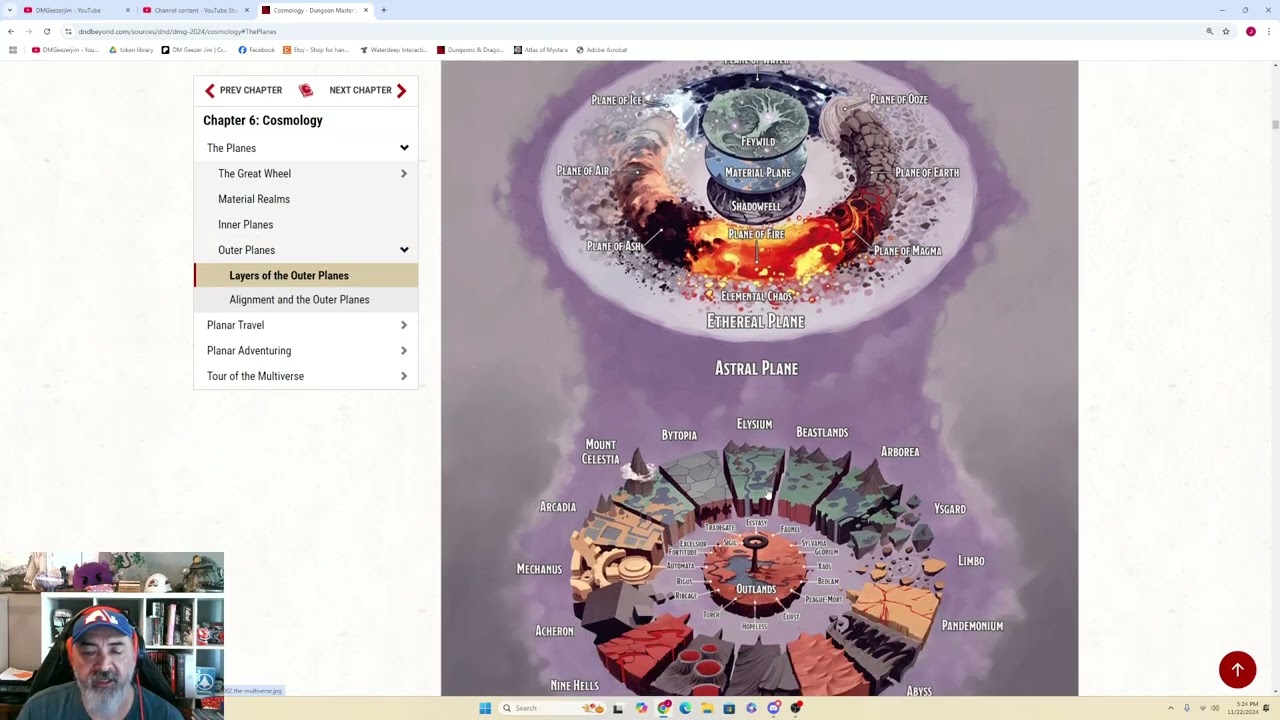Open the tab search dropdown in the tab strip
This screenshot has width=1280, height=720.
click(x=9, y=10)
